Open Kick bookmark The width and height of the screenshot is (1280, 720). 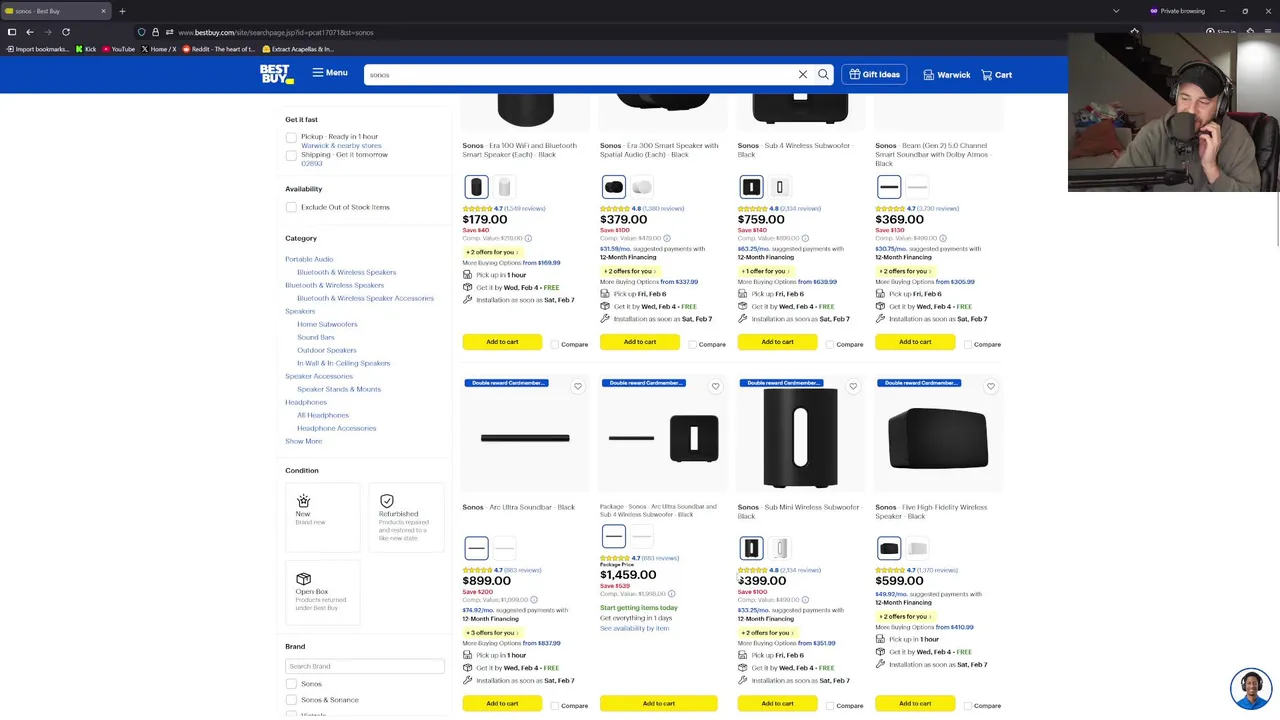click(86, 49)
